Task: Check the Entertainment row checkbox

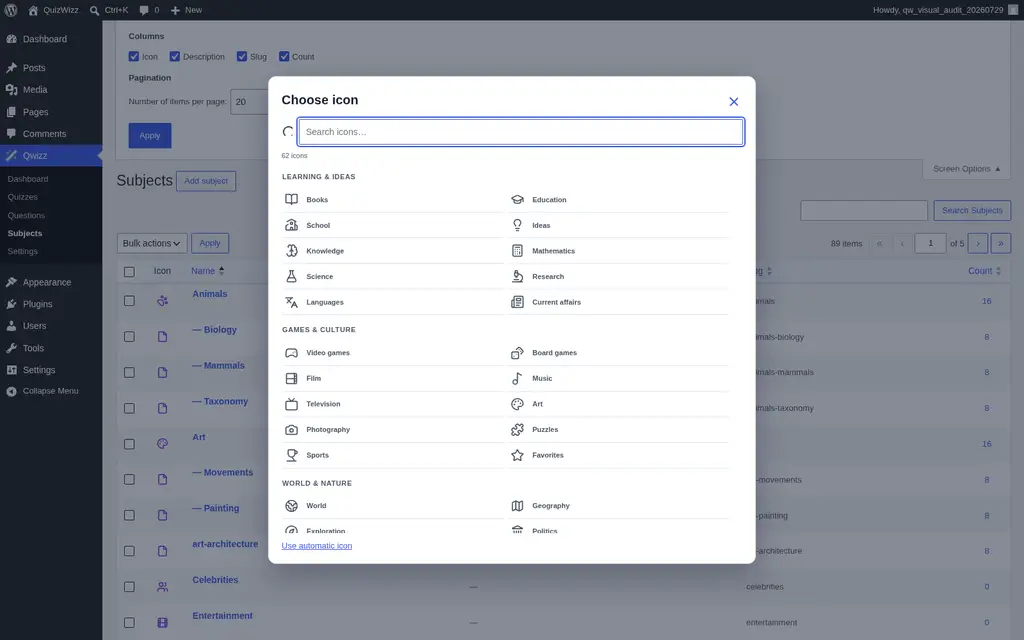Action: (x=129, y=622)
